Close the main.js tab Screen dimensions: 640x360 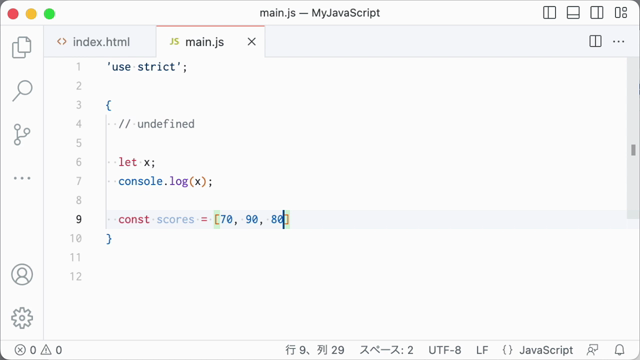[x=252, y=42]
